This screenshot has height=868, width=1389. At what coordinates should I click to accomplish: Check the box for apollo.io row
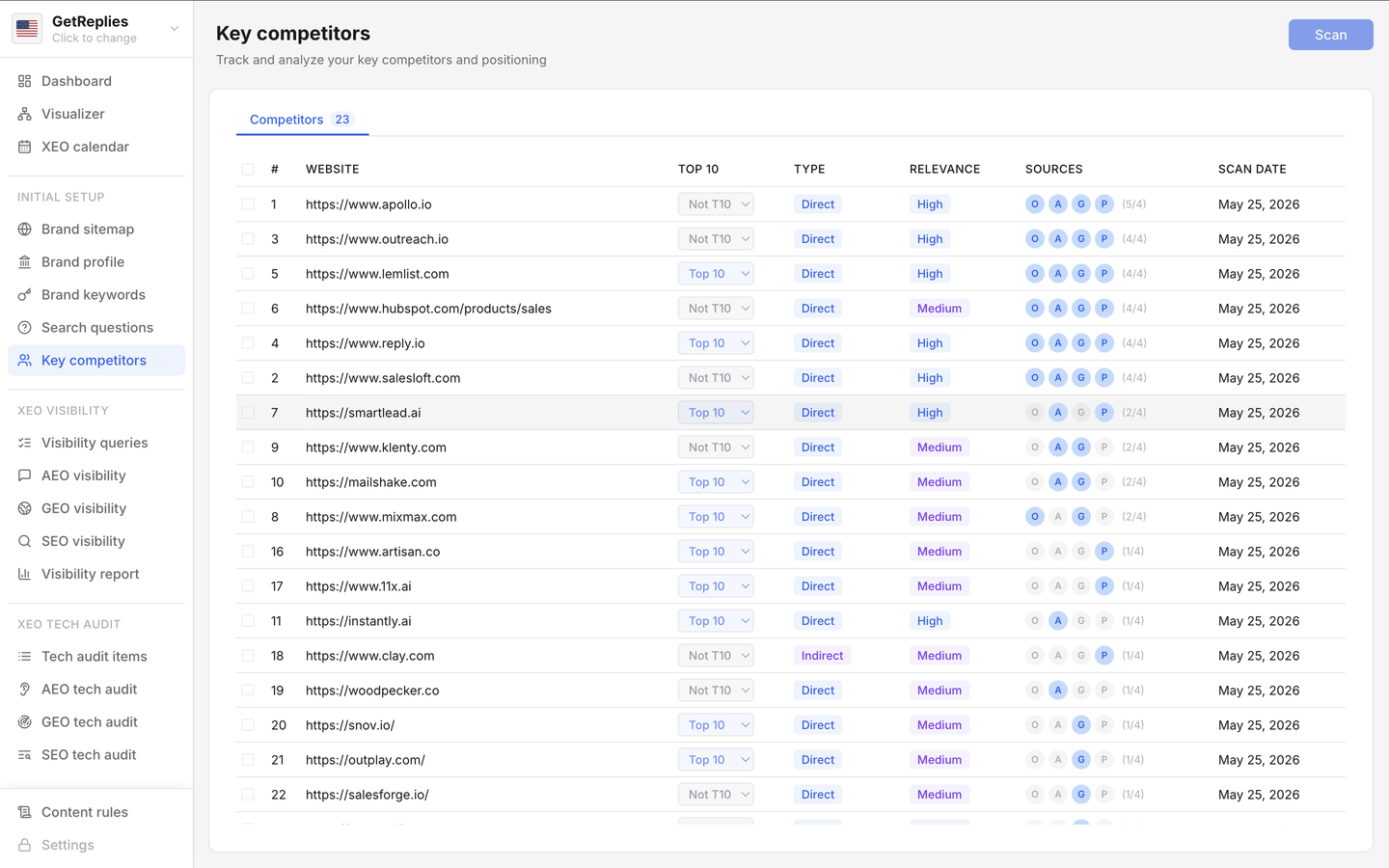pos(248,204)
